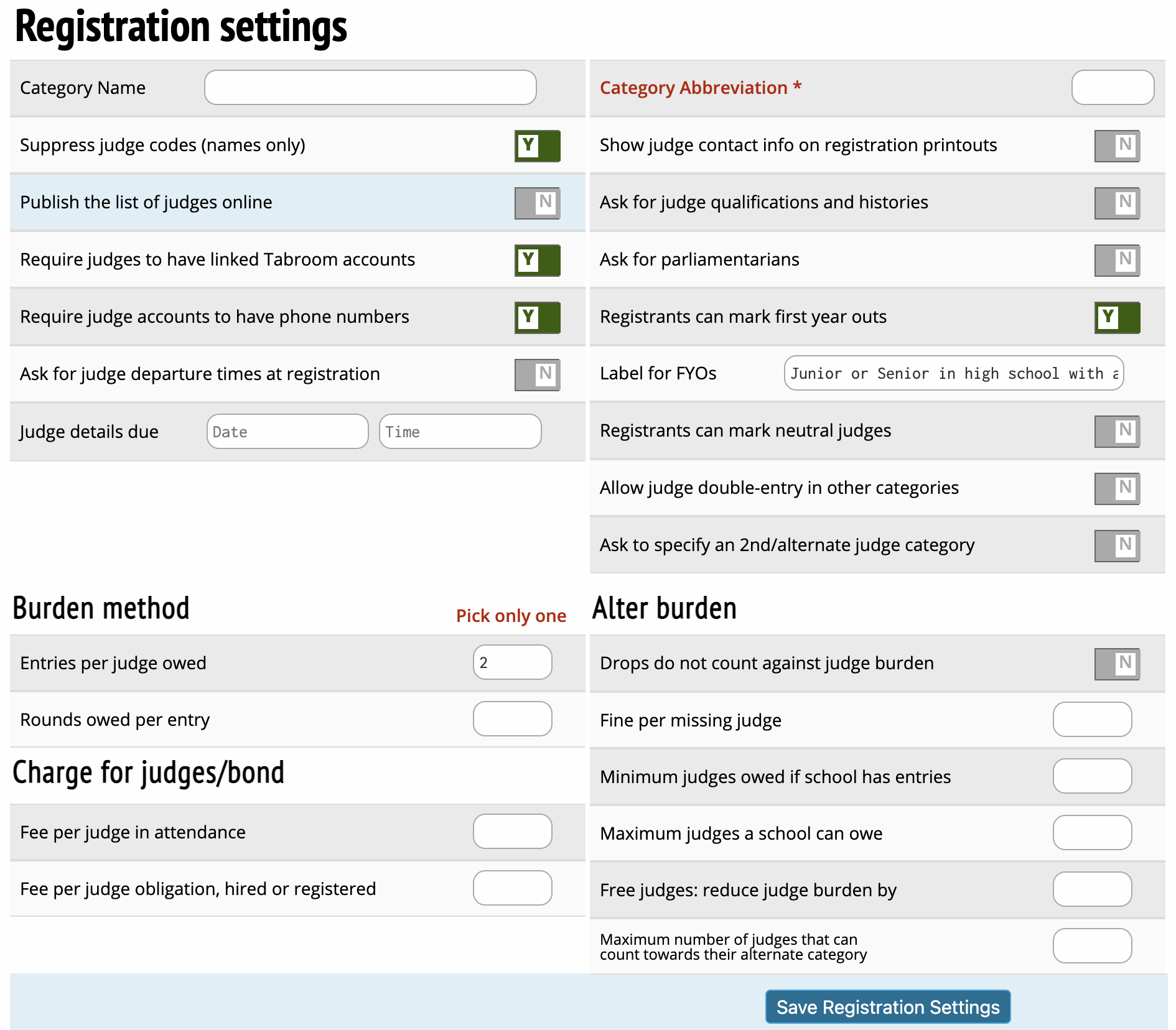The image size is (1176, 1030).
Task: Turn off Registrants can mark first year outs
Action: click(x=1117, y=317)
